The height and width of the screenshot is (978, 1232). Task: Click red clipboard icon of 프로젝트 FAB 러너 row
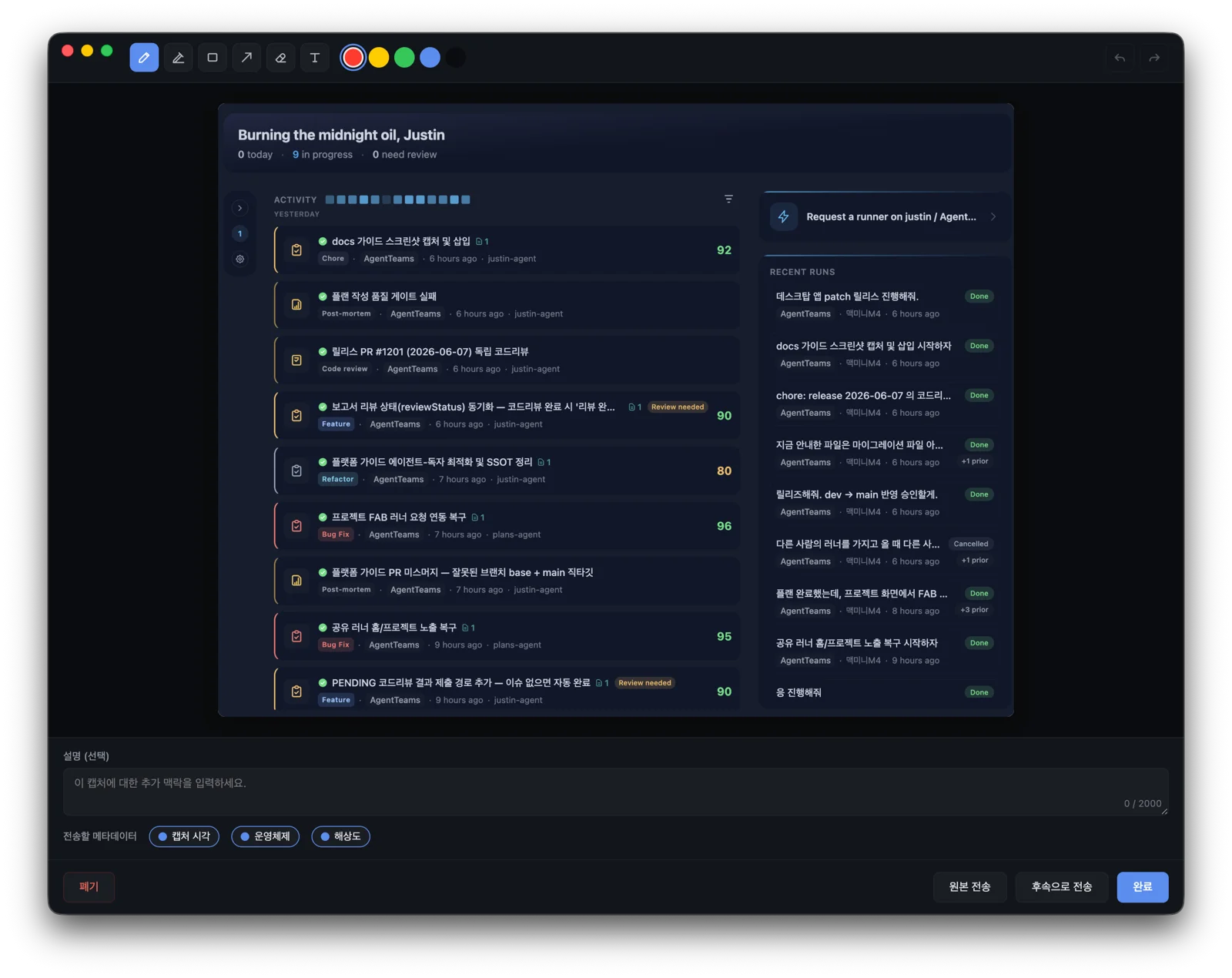click(x=296, y=526)
